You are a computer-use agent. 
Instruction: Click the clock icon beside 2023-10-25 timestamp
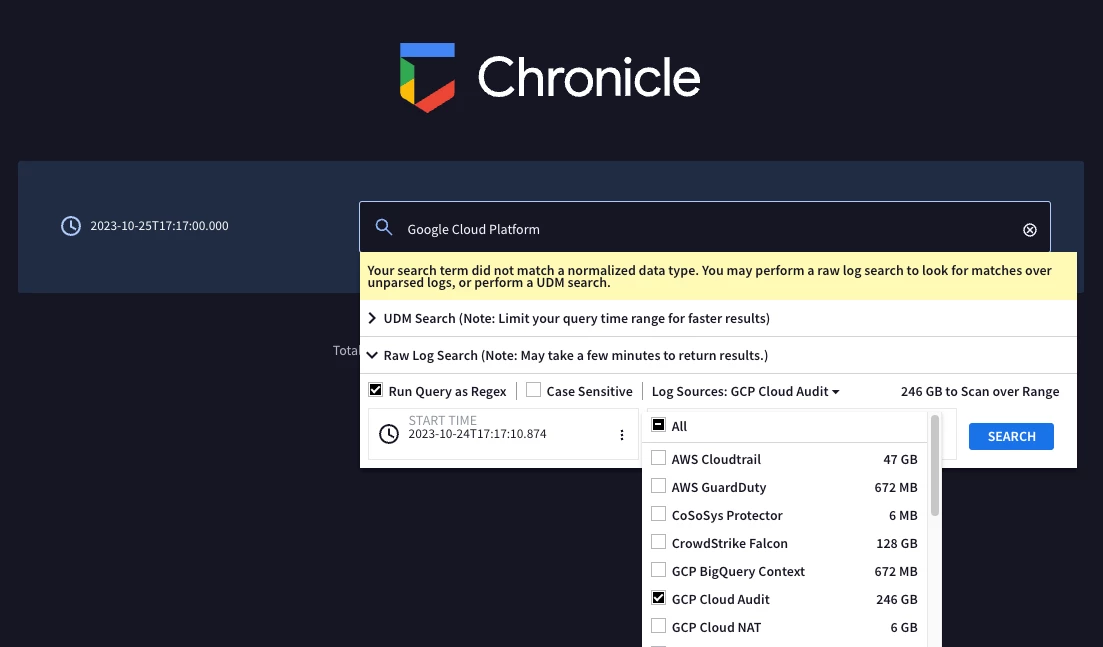point(70,226)
